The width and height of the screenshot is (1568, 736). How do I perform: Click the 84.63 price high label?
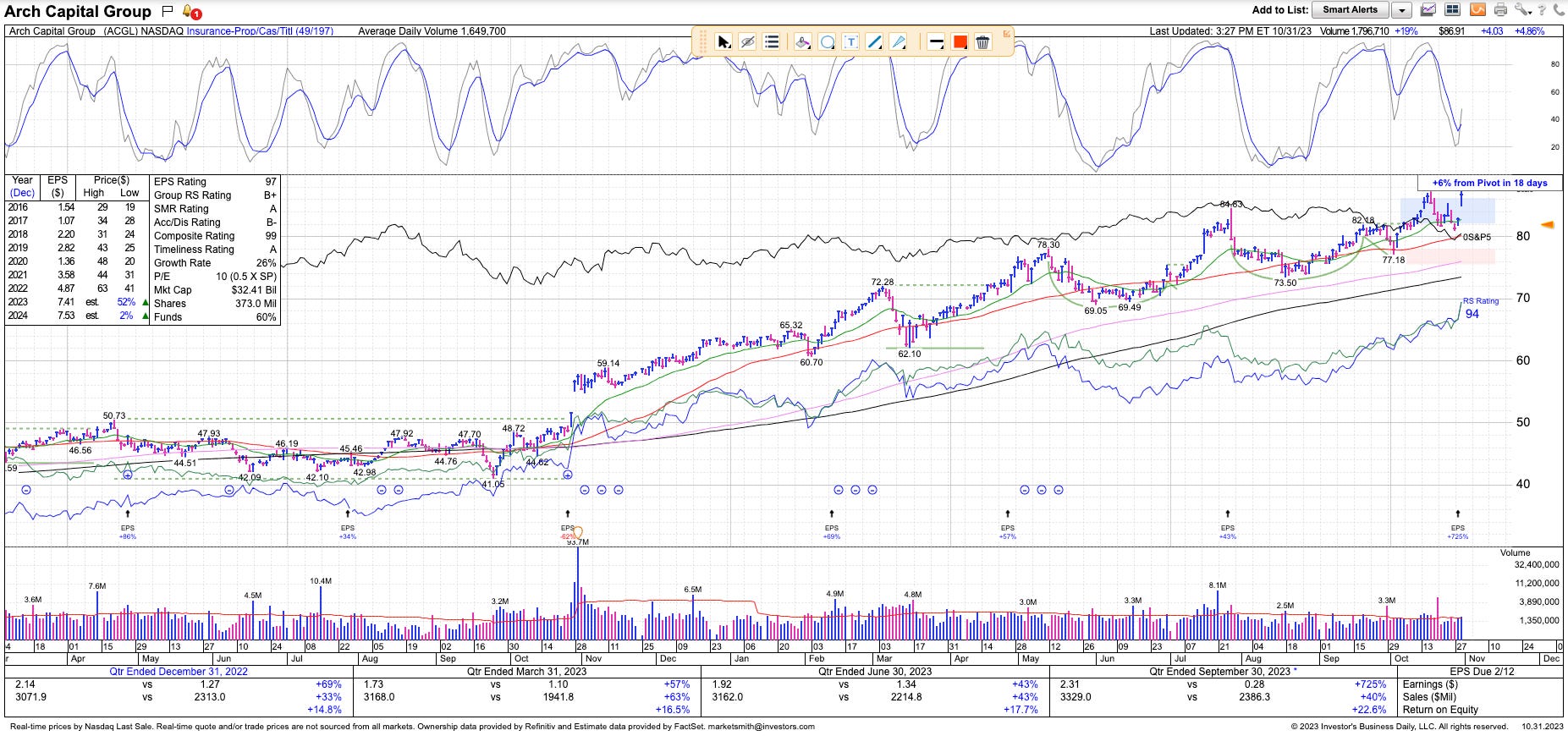coord(1231,205)
